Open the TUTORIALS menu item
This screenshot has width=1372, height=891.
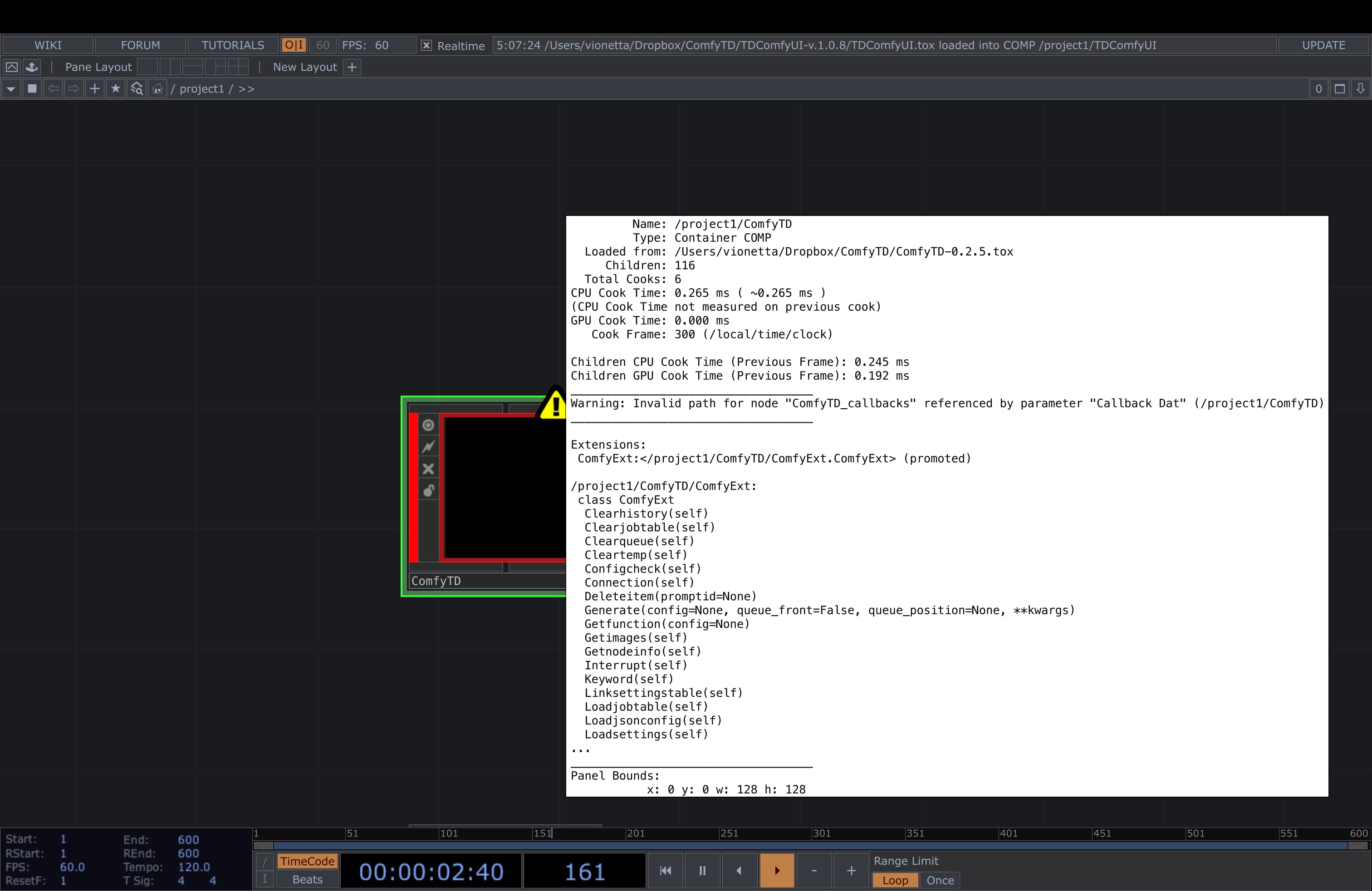[233, 45]
